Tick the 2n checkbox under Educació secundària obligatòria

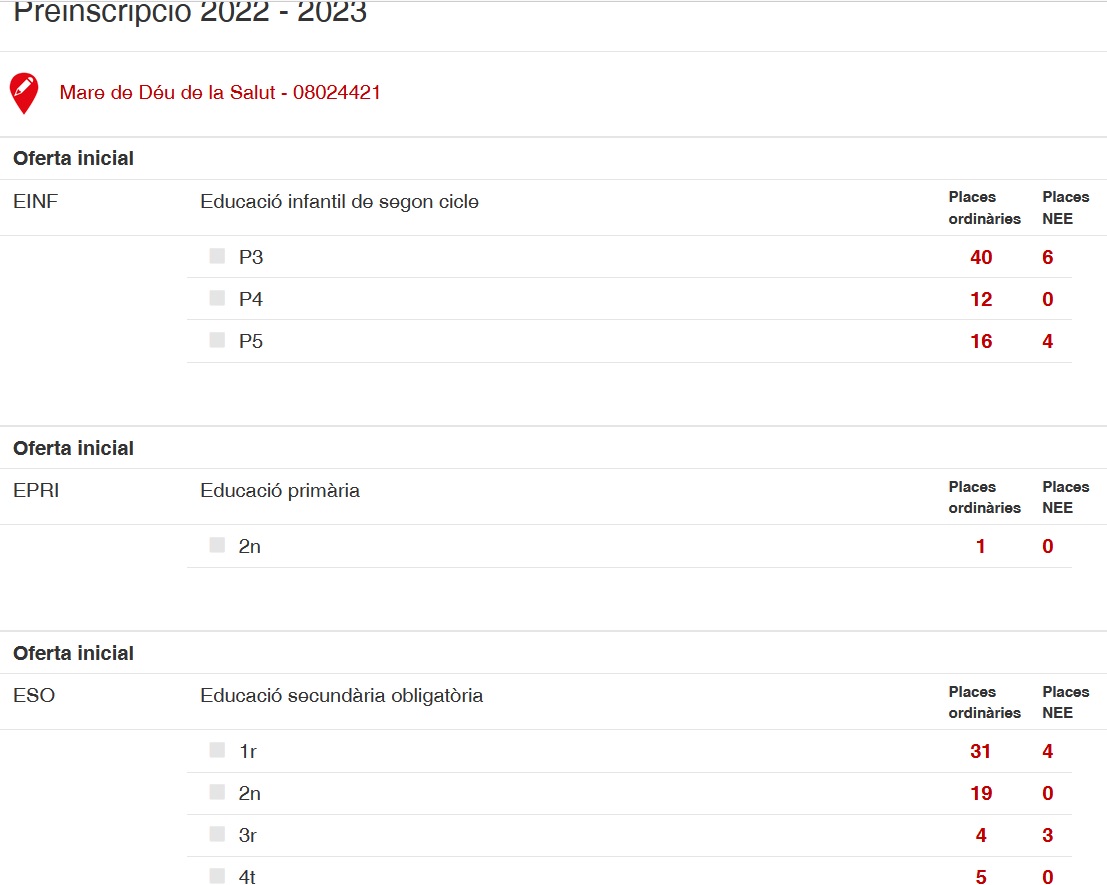coord(217,792)
